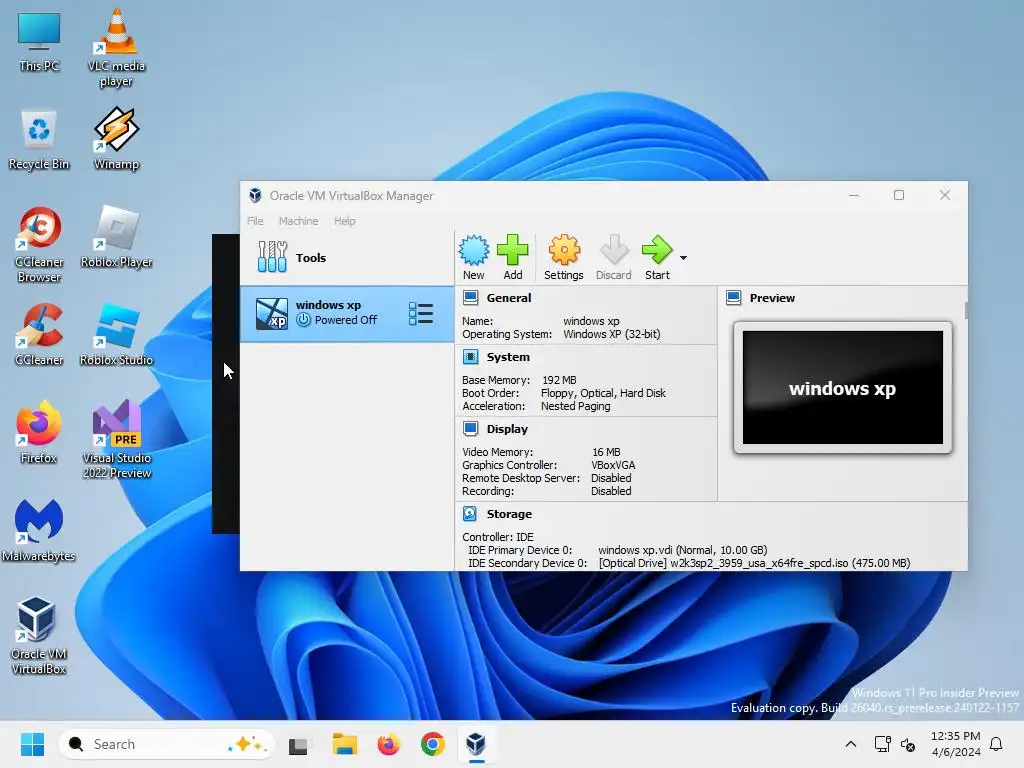Click the details pane vertical scrollbar
The image size is (1024, 768).
[965, 311]
